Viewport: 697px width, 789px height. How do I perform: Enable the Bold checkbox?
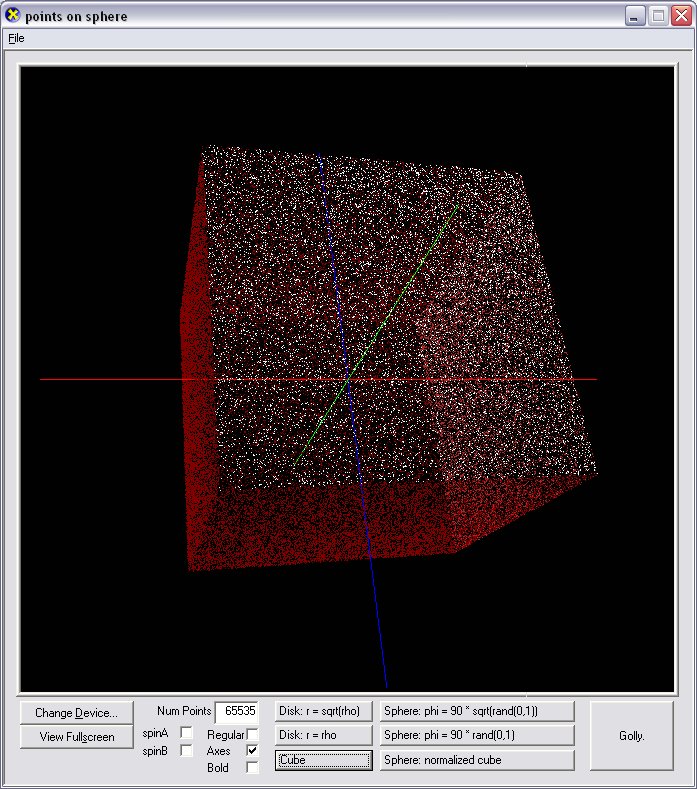(x=252, y=768)
